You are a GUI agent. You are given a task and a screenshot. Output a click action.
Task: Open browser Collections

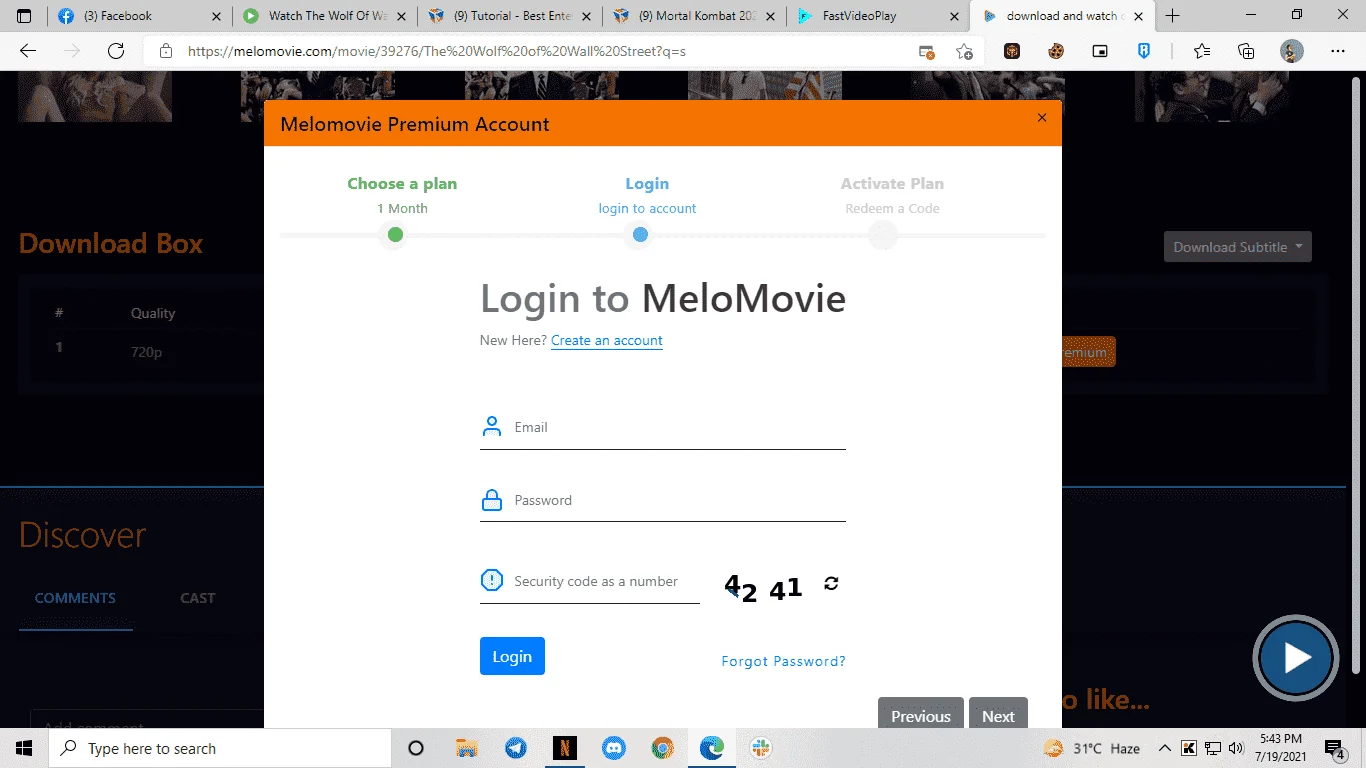point(1246,51)
